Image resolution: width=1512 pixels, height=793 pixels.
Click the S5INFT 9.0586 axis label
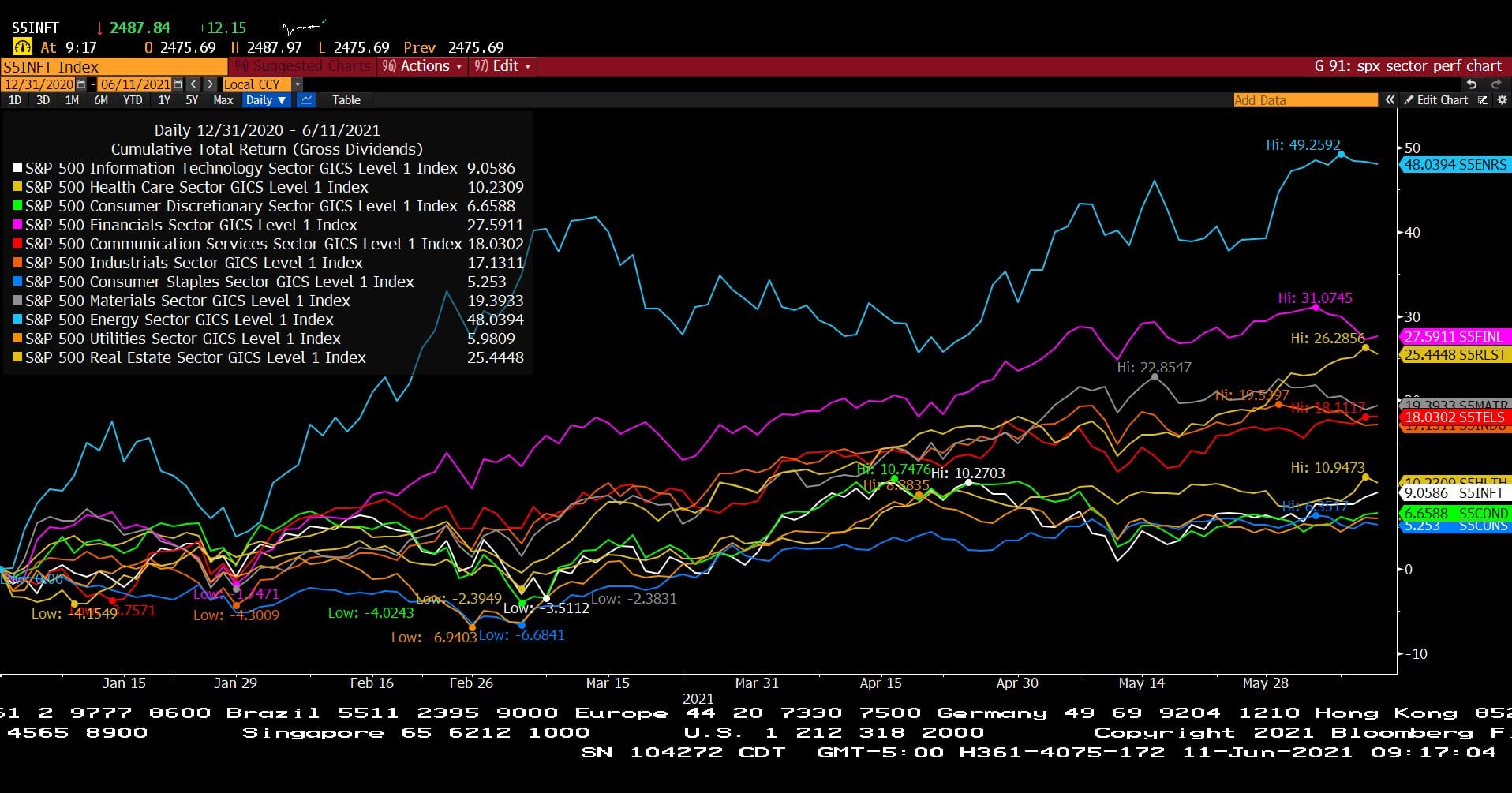click(x=1455, y=493)
